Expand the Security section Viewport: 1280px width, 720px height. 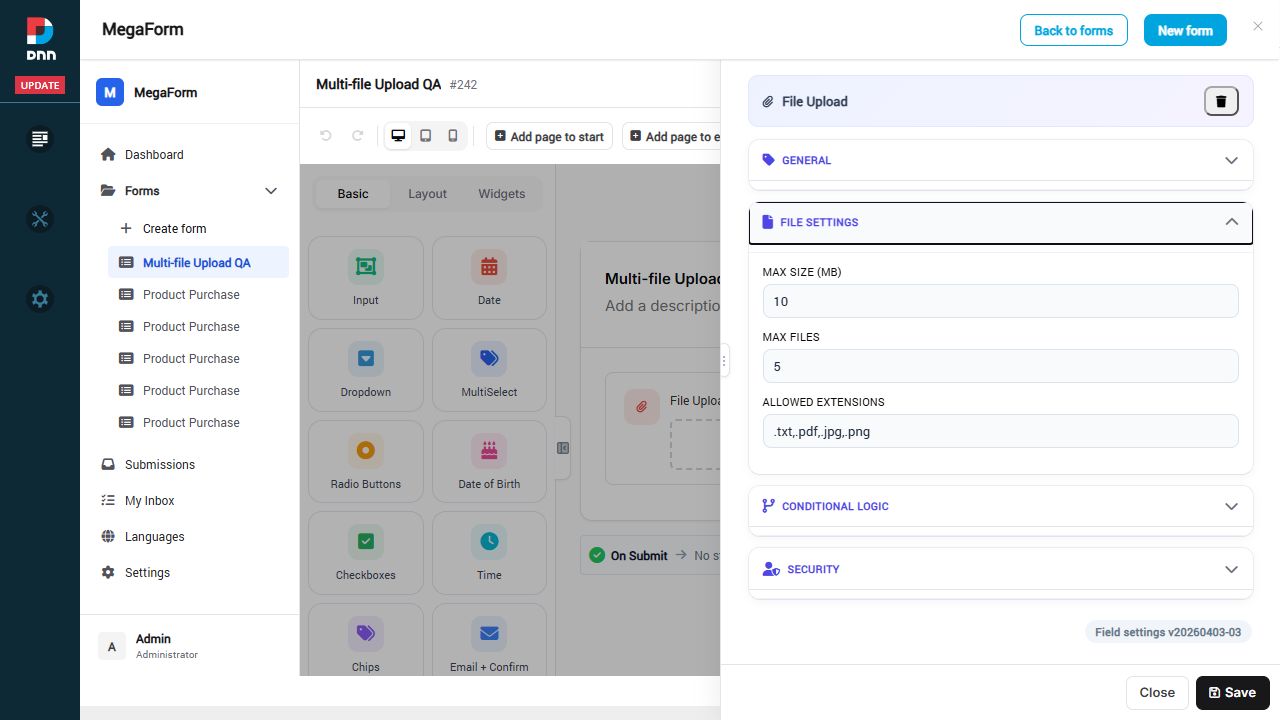(x=1000, y=569)
